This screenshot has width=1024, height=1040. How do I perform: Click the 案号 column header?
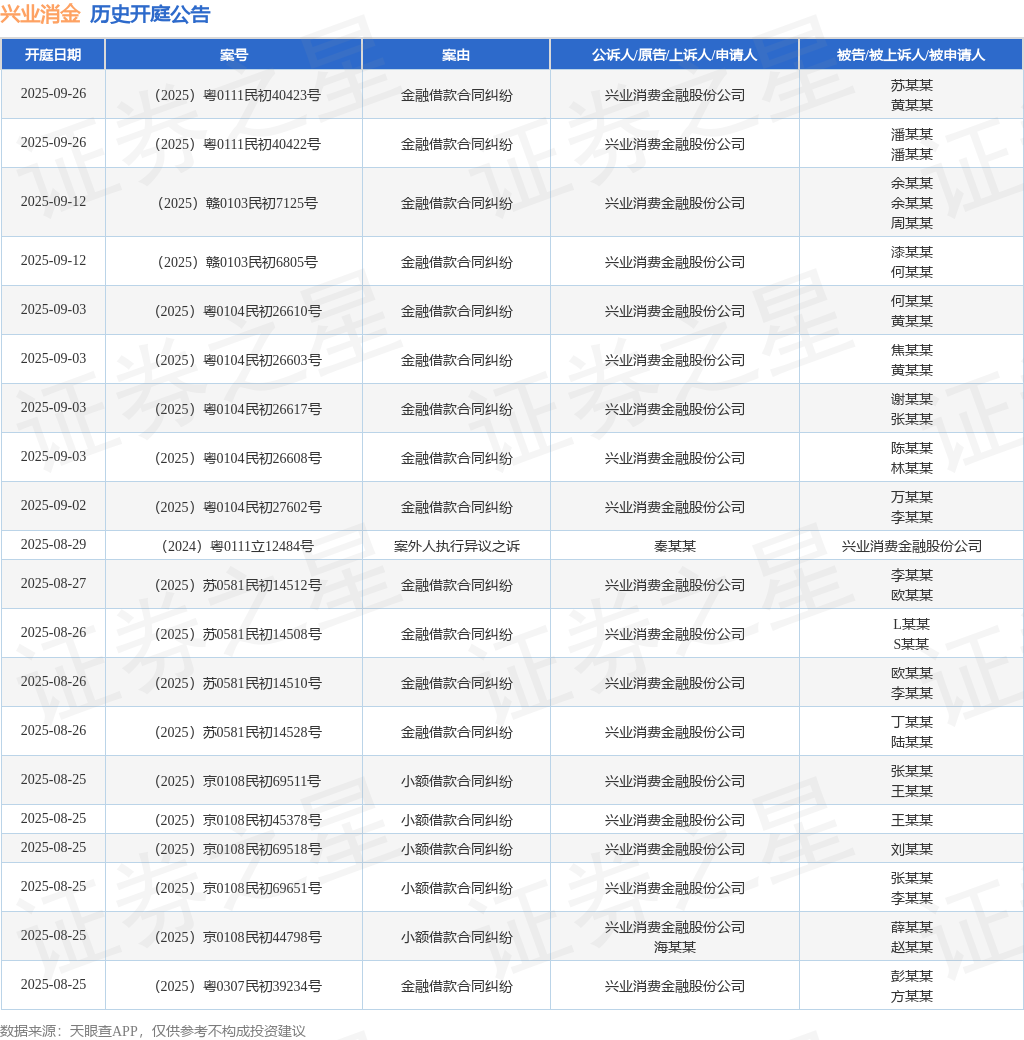(x=233, y=54)
